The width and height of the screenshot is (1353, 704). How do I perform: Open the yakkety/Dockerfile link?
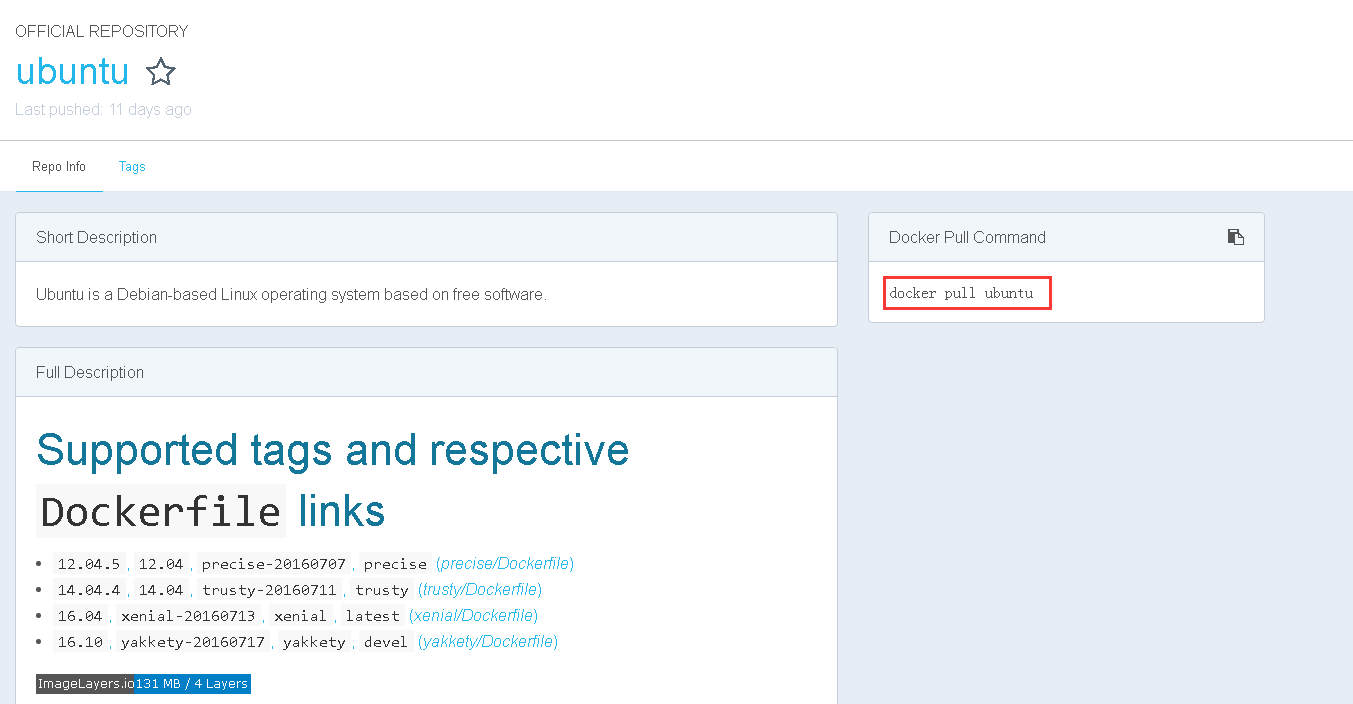[488, 642]
